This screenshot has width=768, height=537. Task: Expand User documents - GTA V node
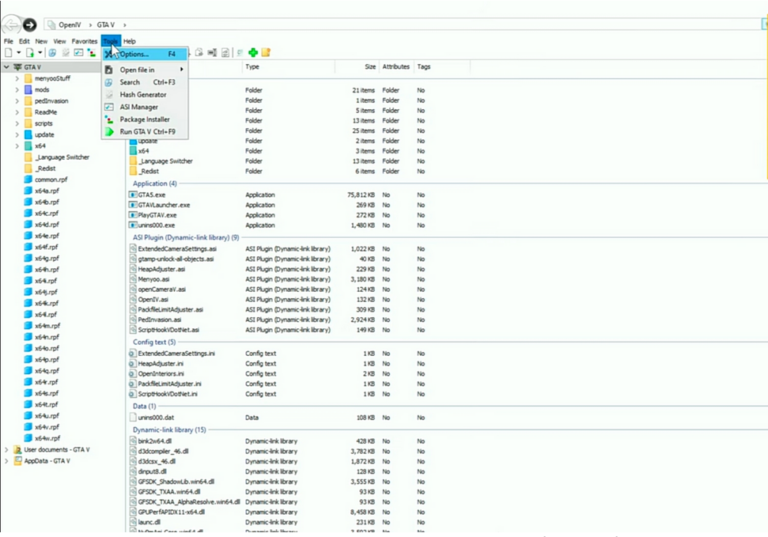pos(6,450)
